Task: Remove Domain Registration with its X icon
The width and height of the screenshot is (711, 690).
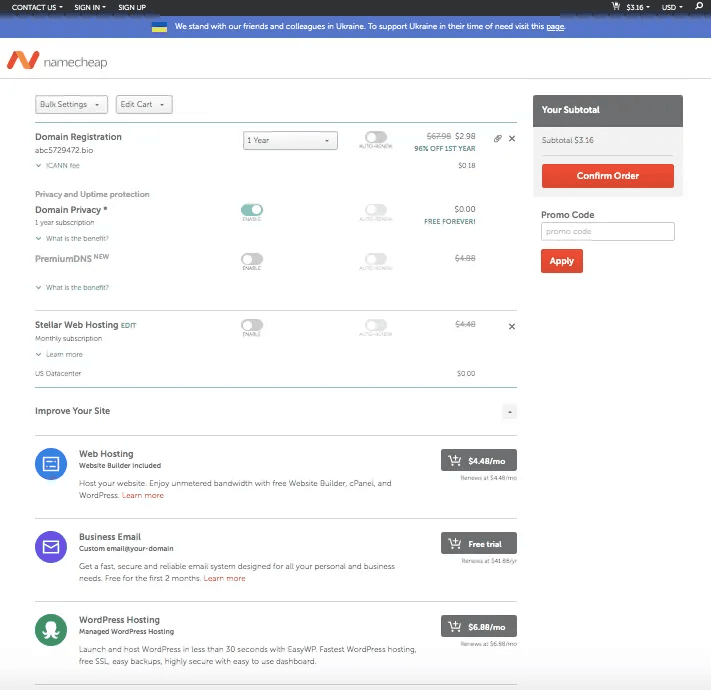Action: click(x=512, y=138)
